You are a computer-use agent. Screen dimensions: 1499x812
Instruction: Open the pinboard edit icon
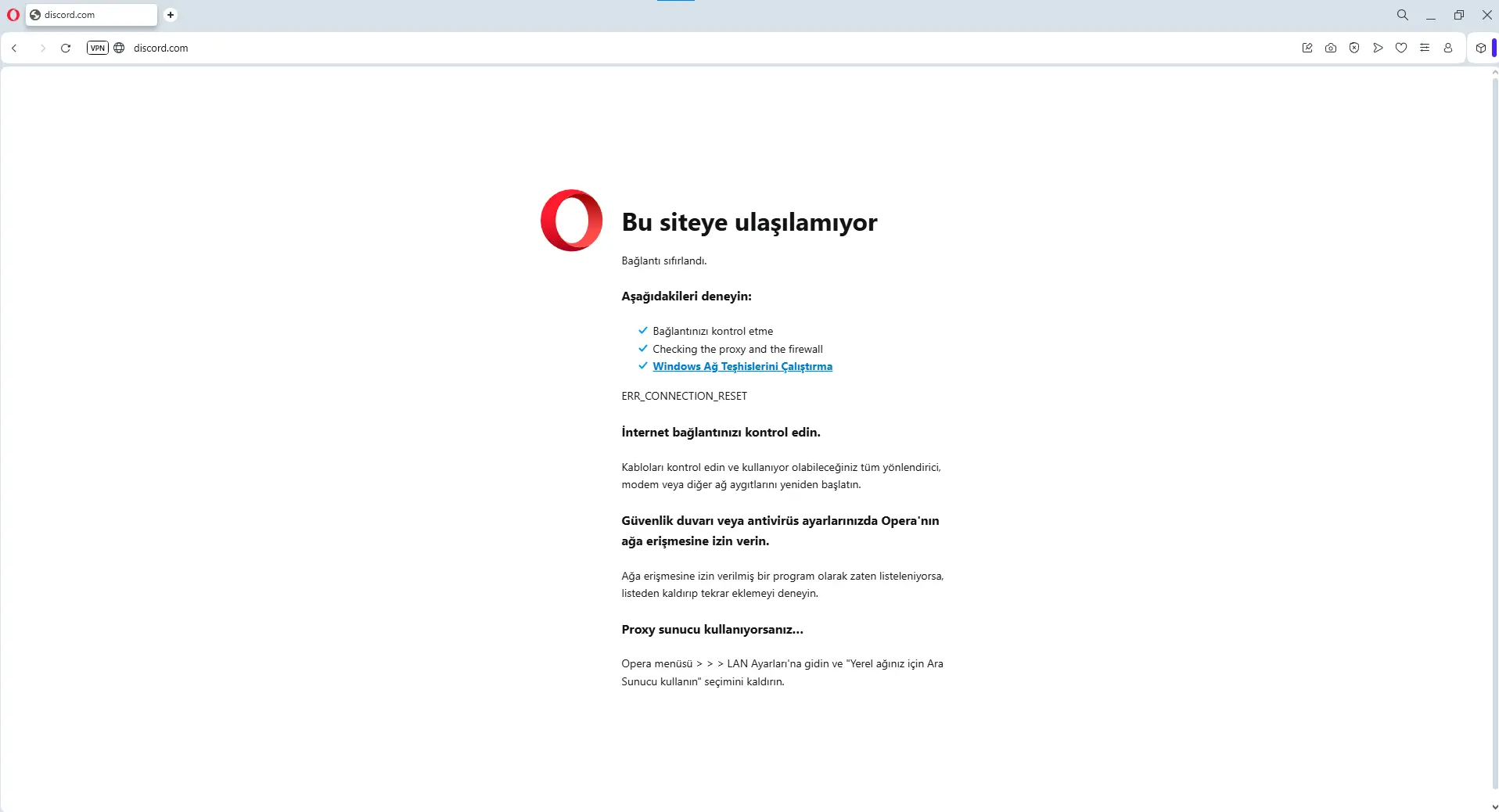point(1307,48)
